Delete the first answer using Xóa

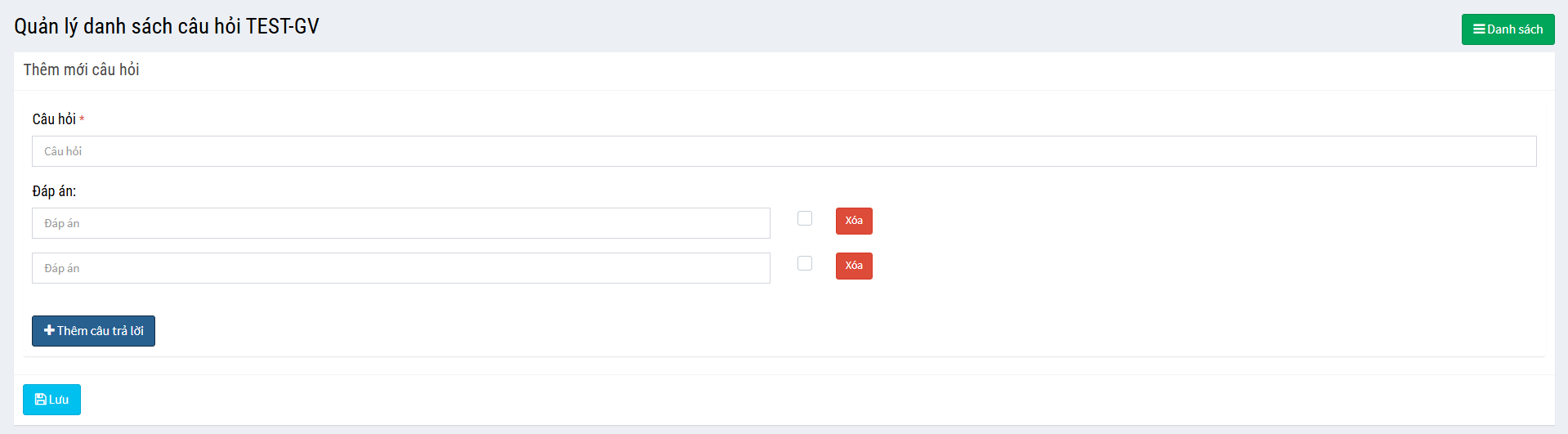[854, 221]
